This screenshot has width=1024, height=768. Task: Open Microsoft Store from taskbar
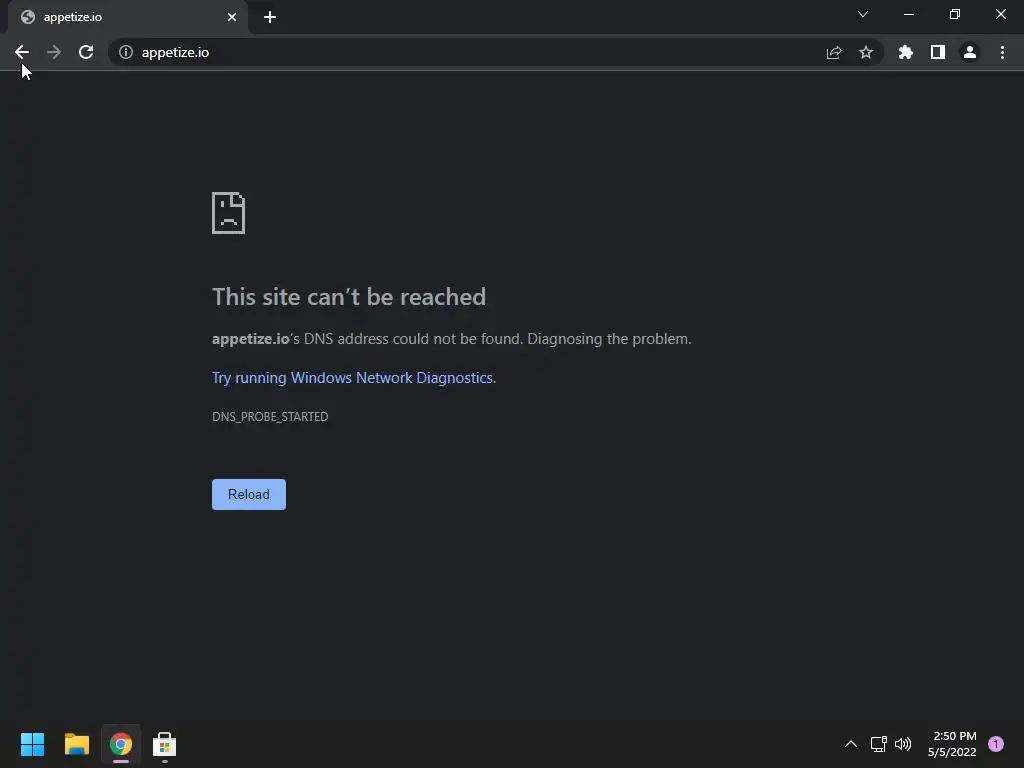[x=165, y=744]
